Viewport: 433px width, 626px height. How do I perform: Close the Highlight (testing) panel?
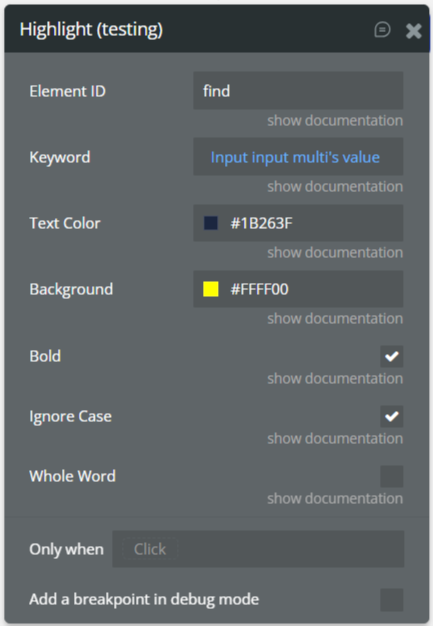click(x=413, y=31)
